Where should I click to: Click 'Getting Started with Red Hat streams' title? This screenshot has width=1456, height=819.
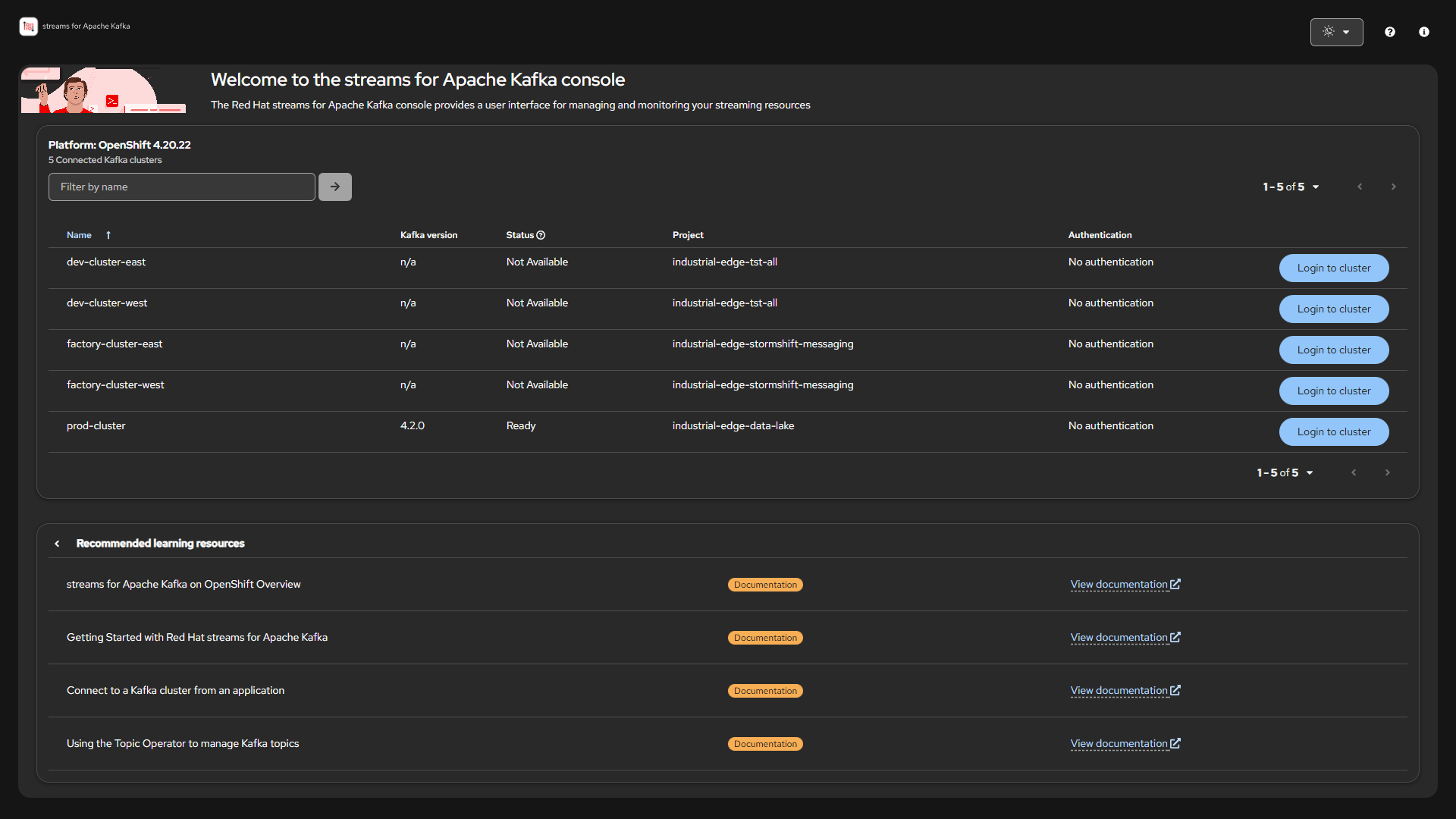197,637
